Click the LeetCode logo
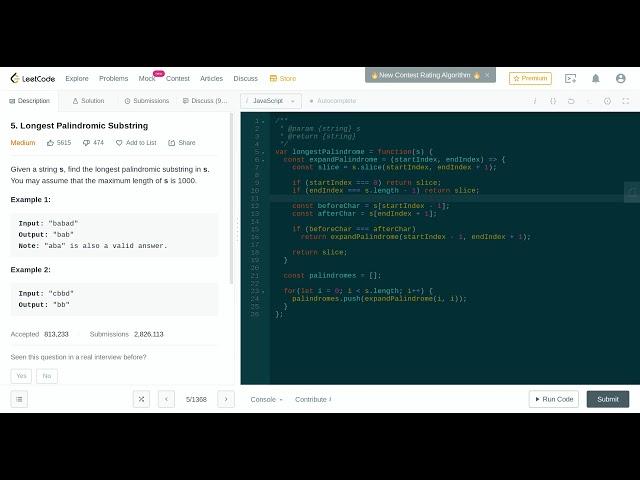Viewport: 640px width, 480px height. (x=33, y=78)
